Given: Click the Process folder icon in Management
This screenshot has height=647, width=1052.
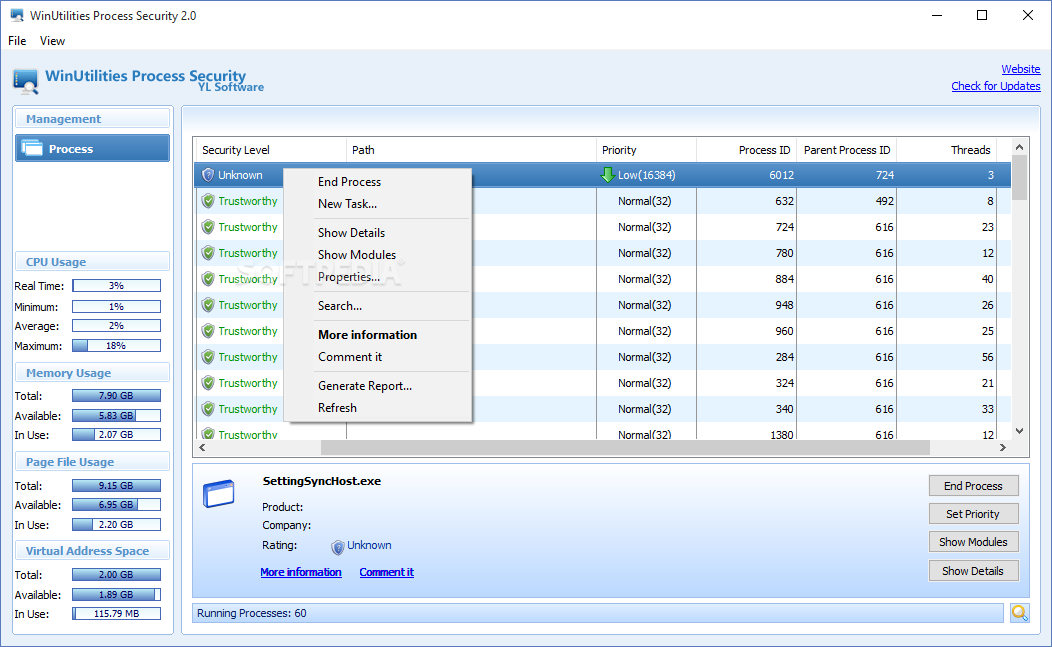Looking at the screenshot, I should click(x=32, y=148).
